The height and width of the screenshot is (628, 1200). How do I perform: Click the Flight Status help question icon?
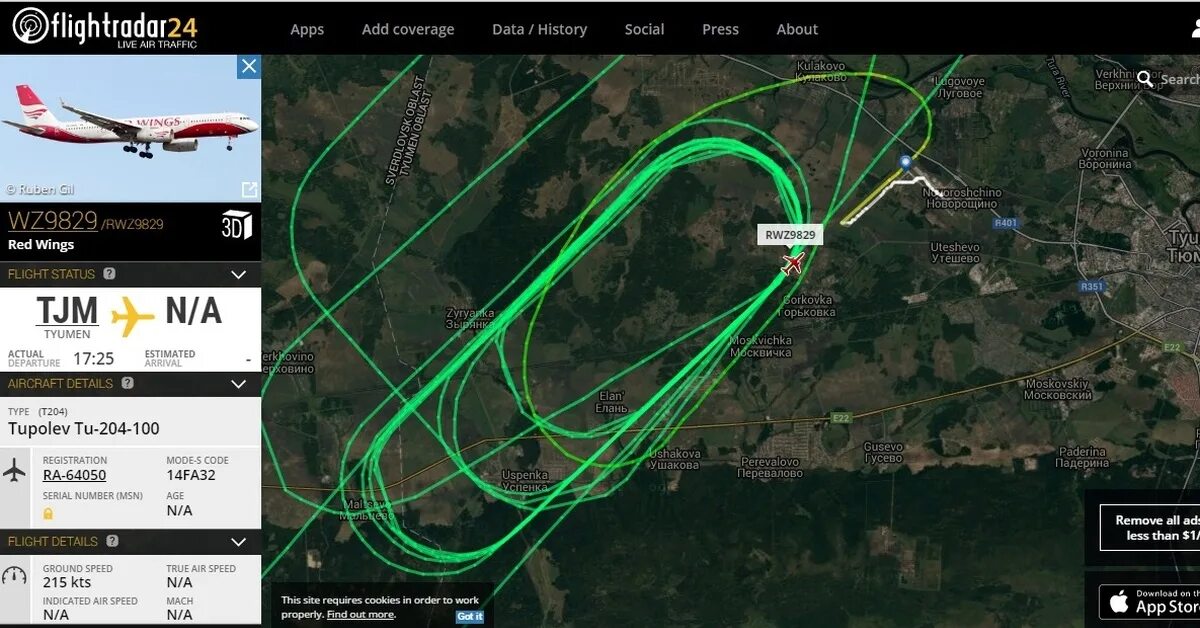point(109,274)
